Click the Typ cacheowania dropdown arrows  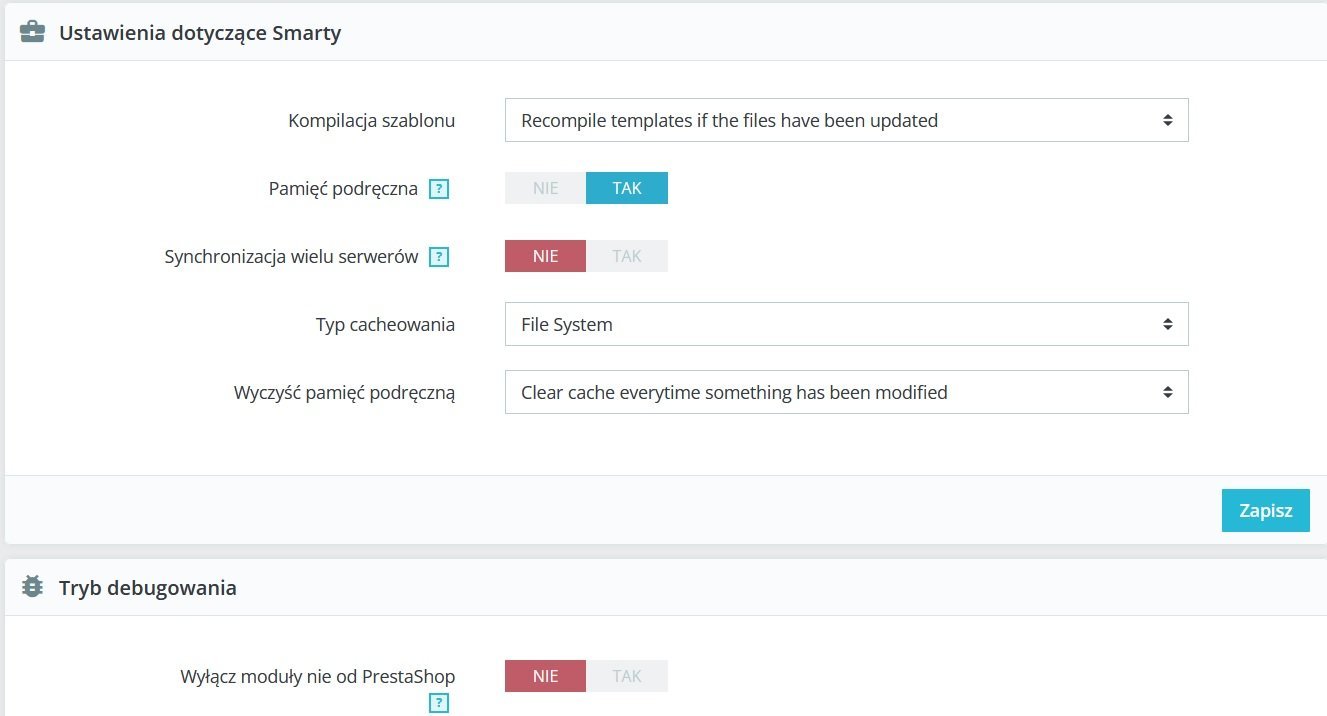1167,324
